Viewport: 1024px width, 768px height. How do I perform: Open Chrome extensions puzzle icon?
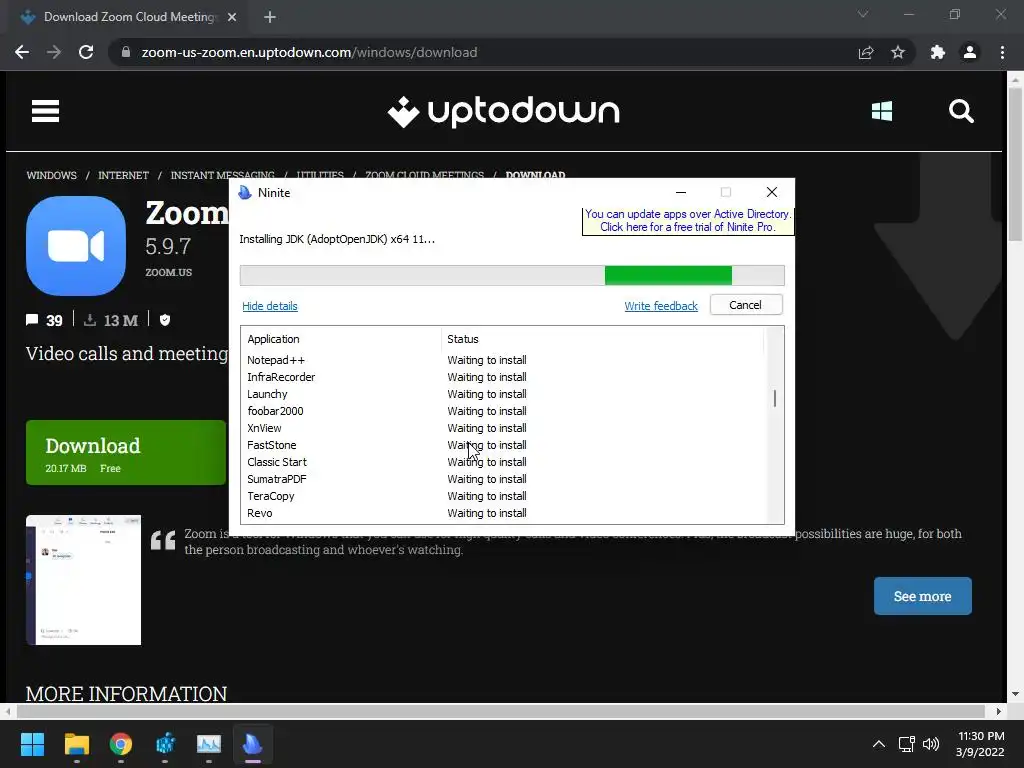click(938, 52)
